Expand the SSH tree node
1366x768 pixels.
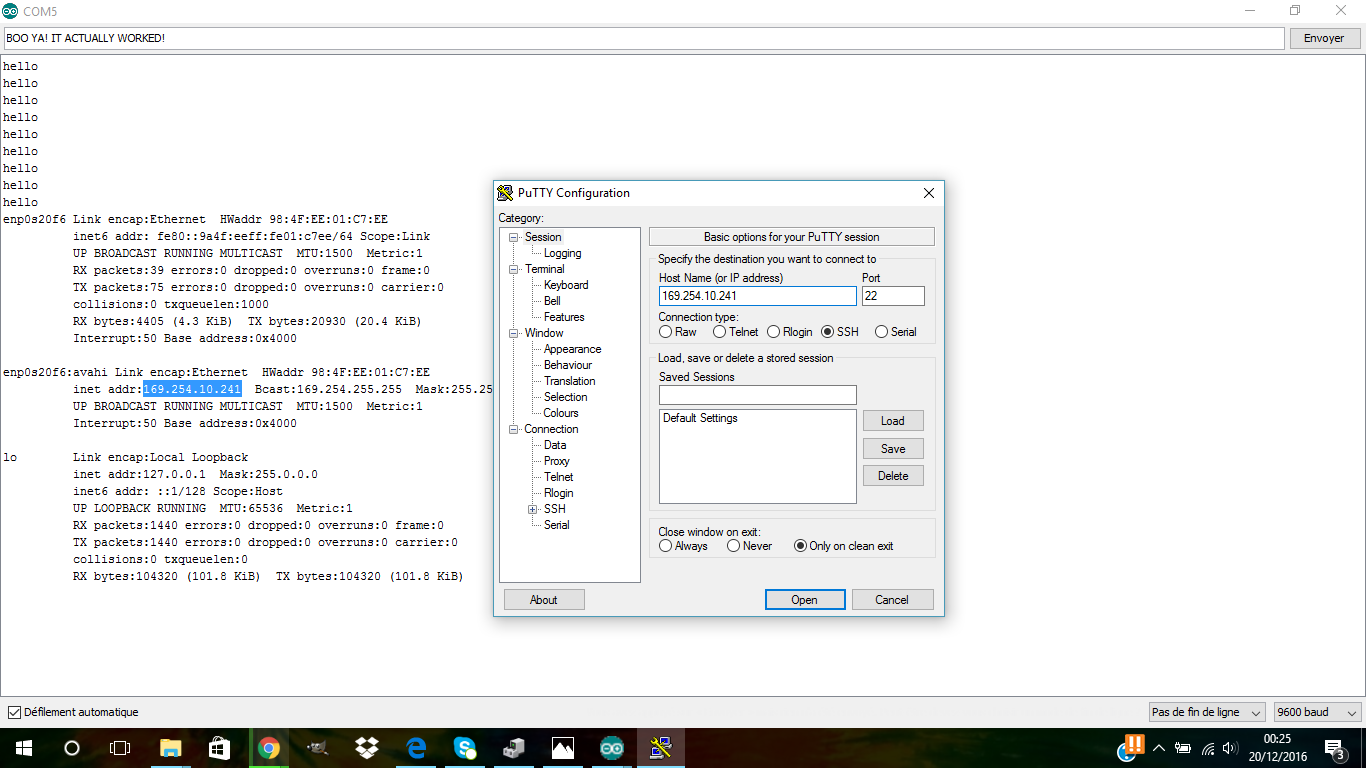pos(533,510)
